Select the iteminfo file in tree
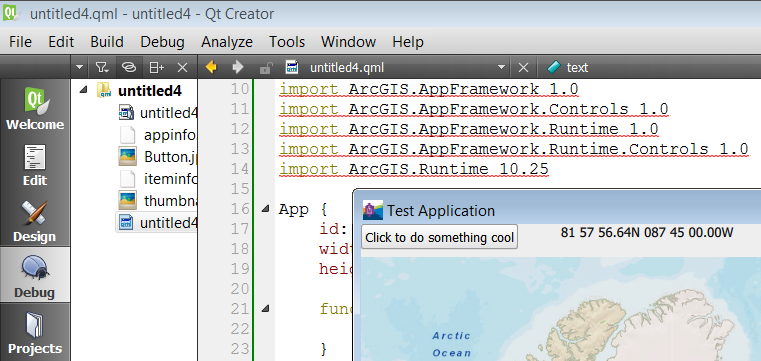The height and width of the screenshot is (361, 761). pyautogui.click(x=158, y=179)
